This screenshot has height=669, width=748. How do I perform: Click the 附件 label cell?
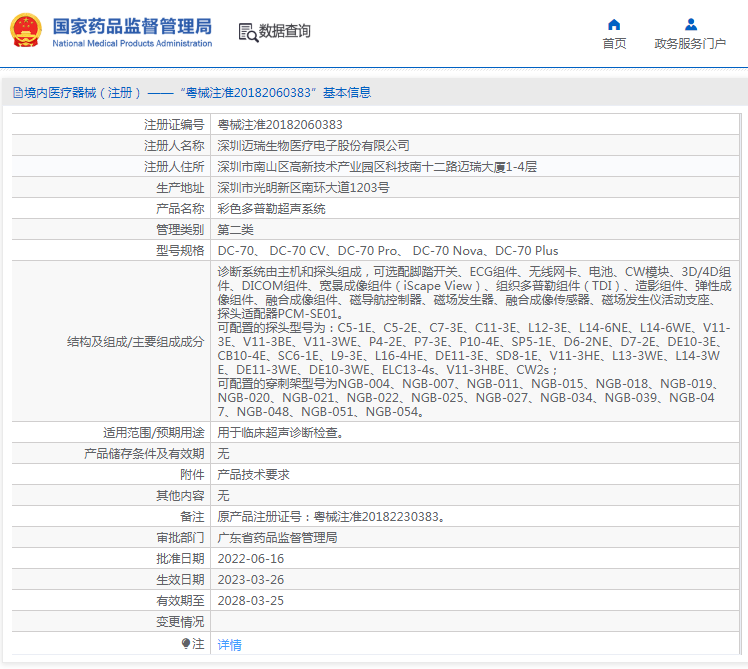pos(111,475)
